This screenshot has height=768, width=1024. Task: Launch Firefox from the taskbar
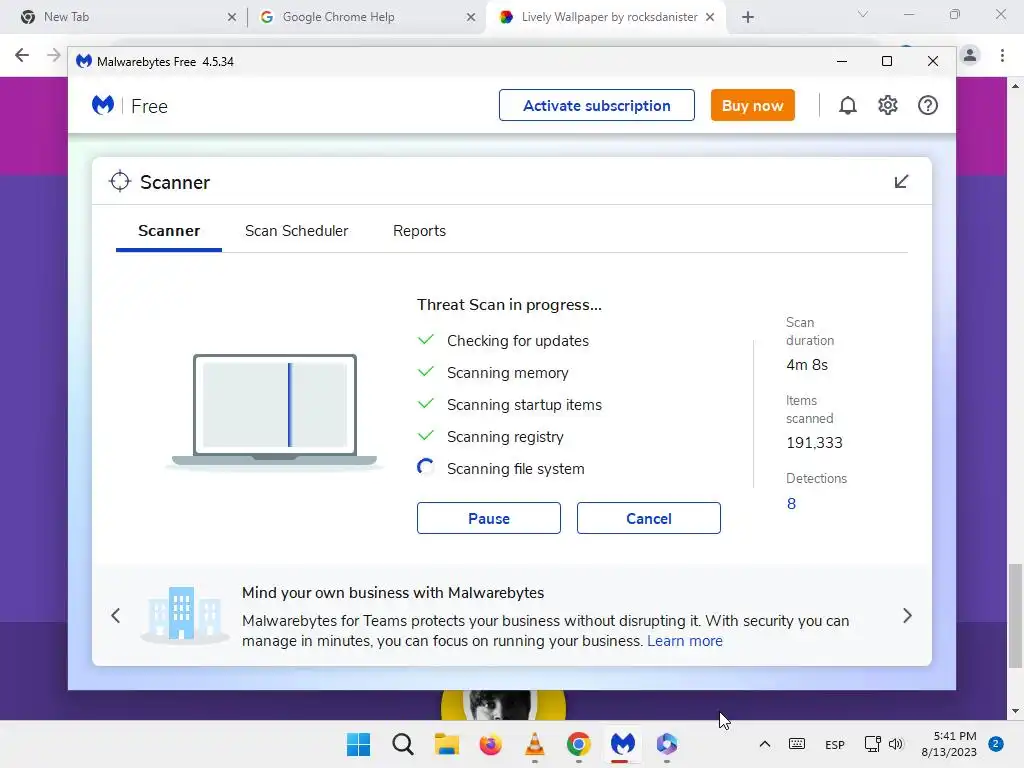point(490,744)
